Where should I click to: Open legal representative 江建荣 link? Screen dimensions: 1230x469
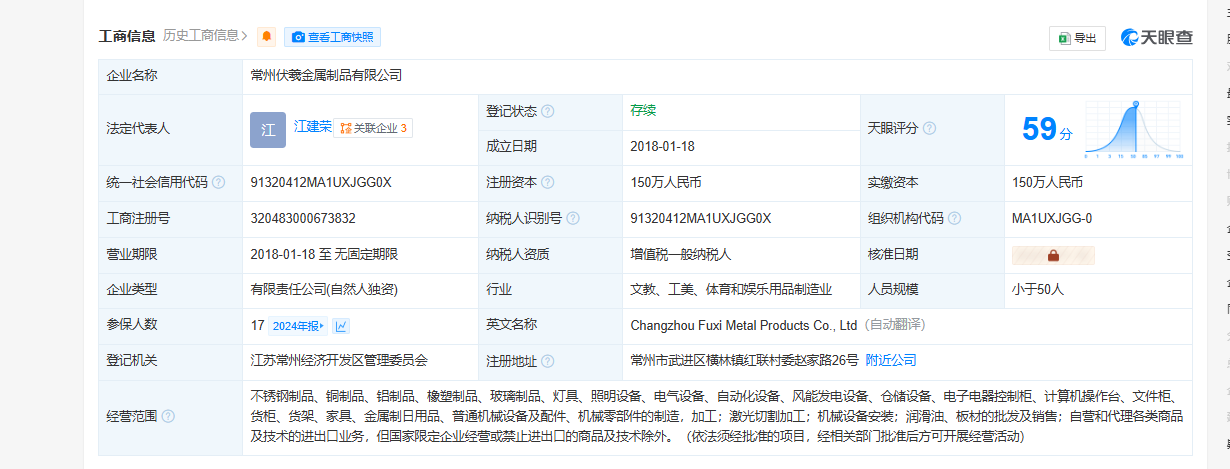pos(313,127)
